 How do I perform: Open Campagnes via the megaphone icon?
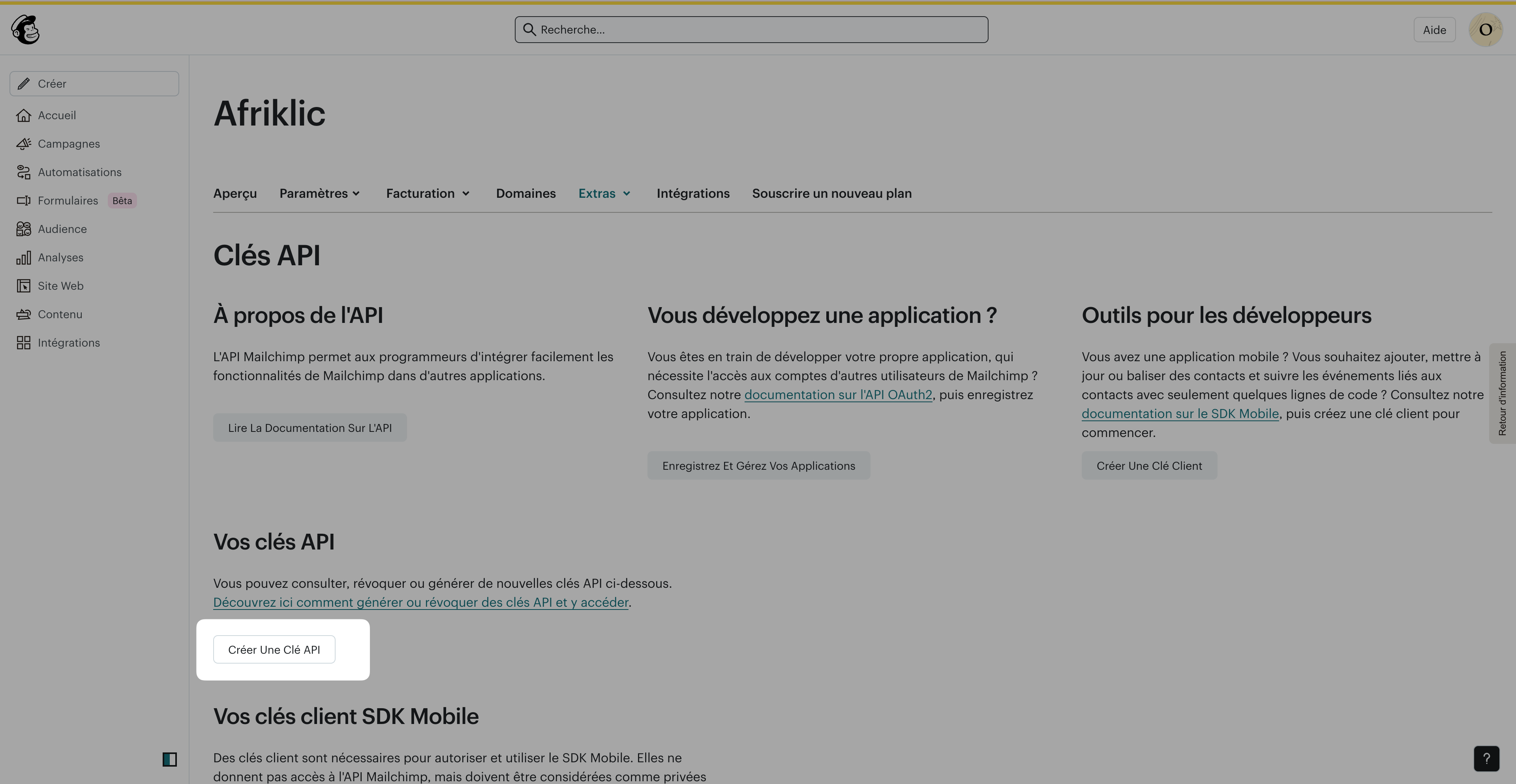tap(24, 144)
